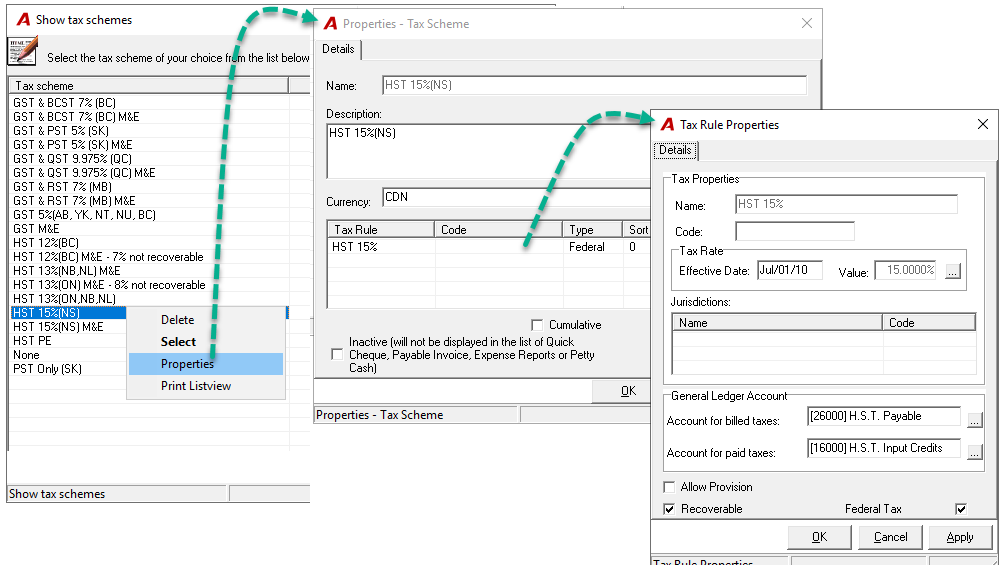1001x565 pixels.
Task: Click the tax rate Value field
Action: pyautogui.click(x=905, y=270)
